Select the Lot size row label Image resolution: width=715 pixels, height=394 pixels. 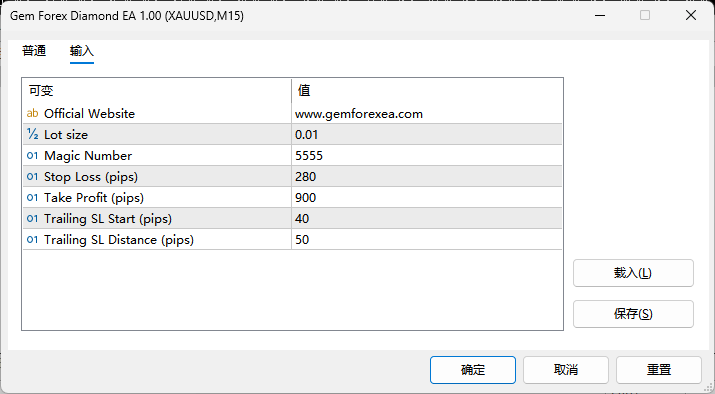(66, 135)
